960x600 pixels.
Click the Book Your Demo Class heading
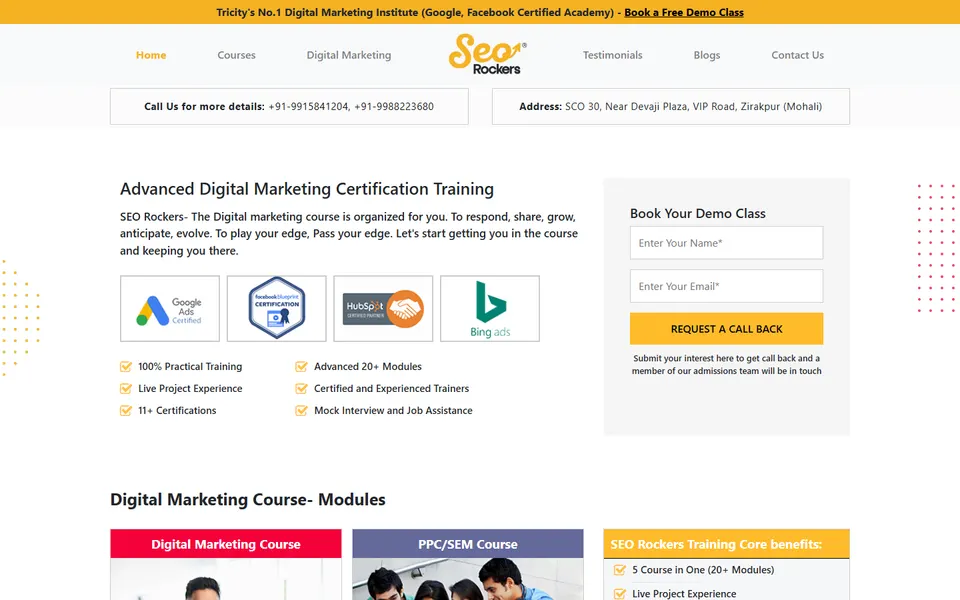pyautogui.click(x=697, y=214)
